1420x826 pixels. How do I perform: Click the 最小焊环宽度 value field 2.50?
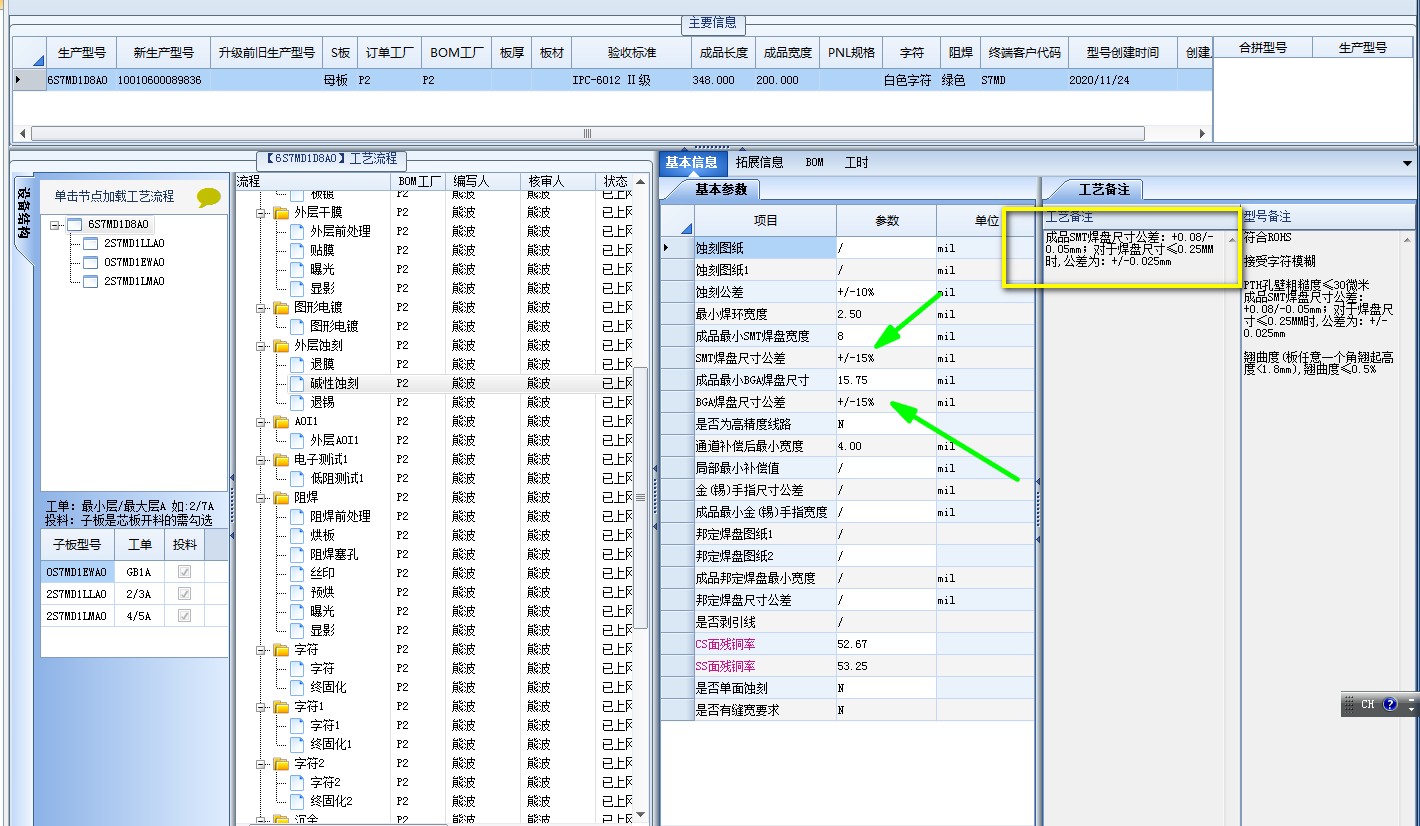click(x=886, y=314)
